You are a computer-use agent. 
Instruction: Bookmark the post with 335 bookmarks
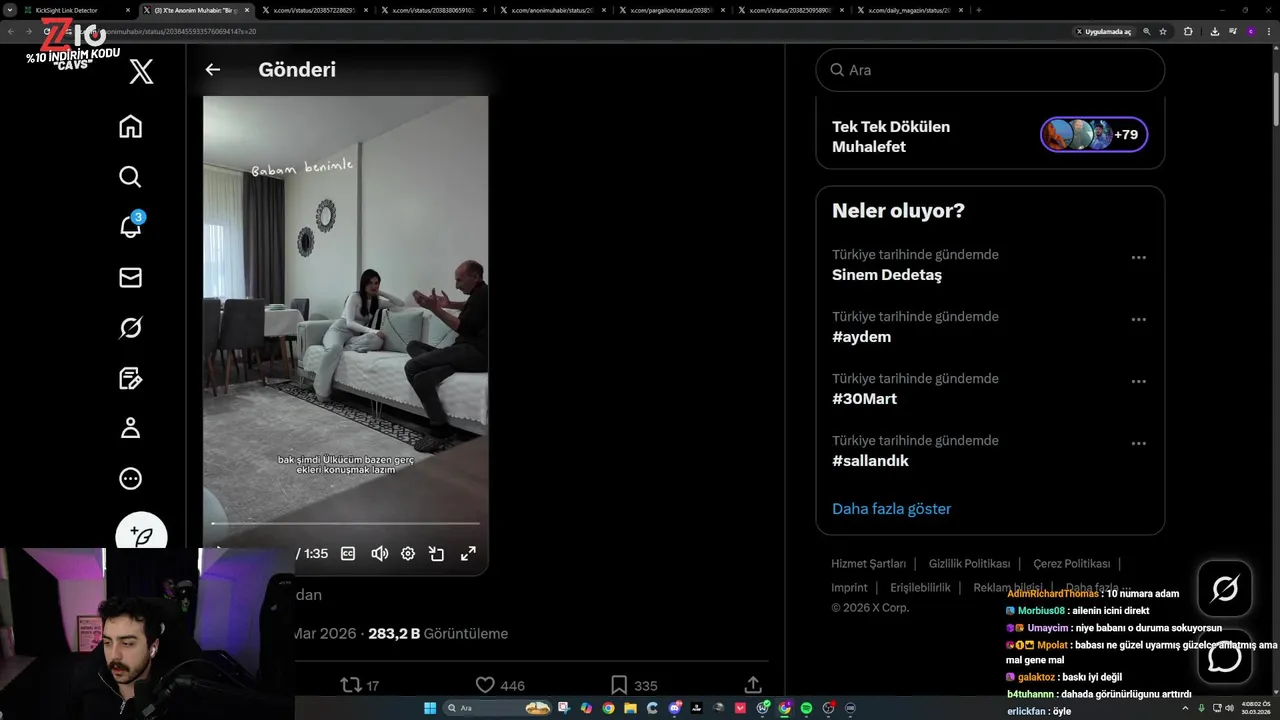coord(634,685)
